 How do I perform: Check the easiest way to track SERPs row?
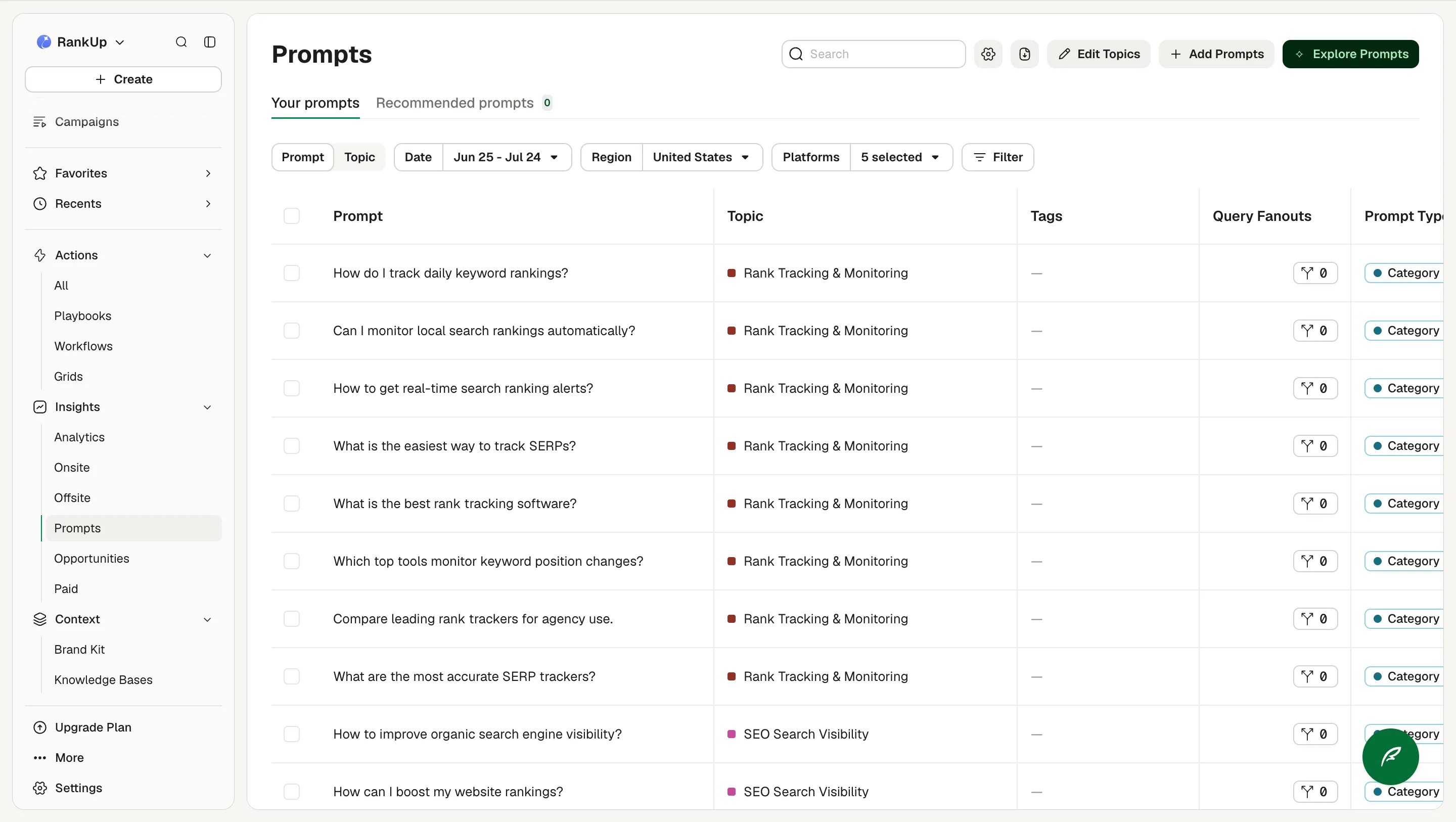(291, 445)
